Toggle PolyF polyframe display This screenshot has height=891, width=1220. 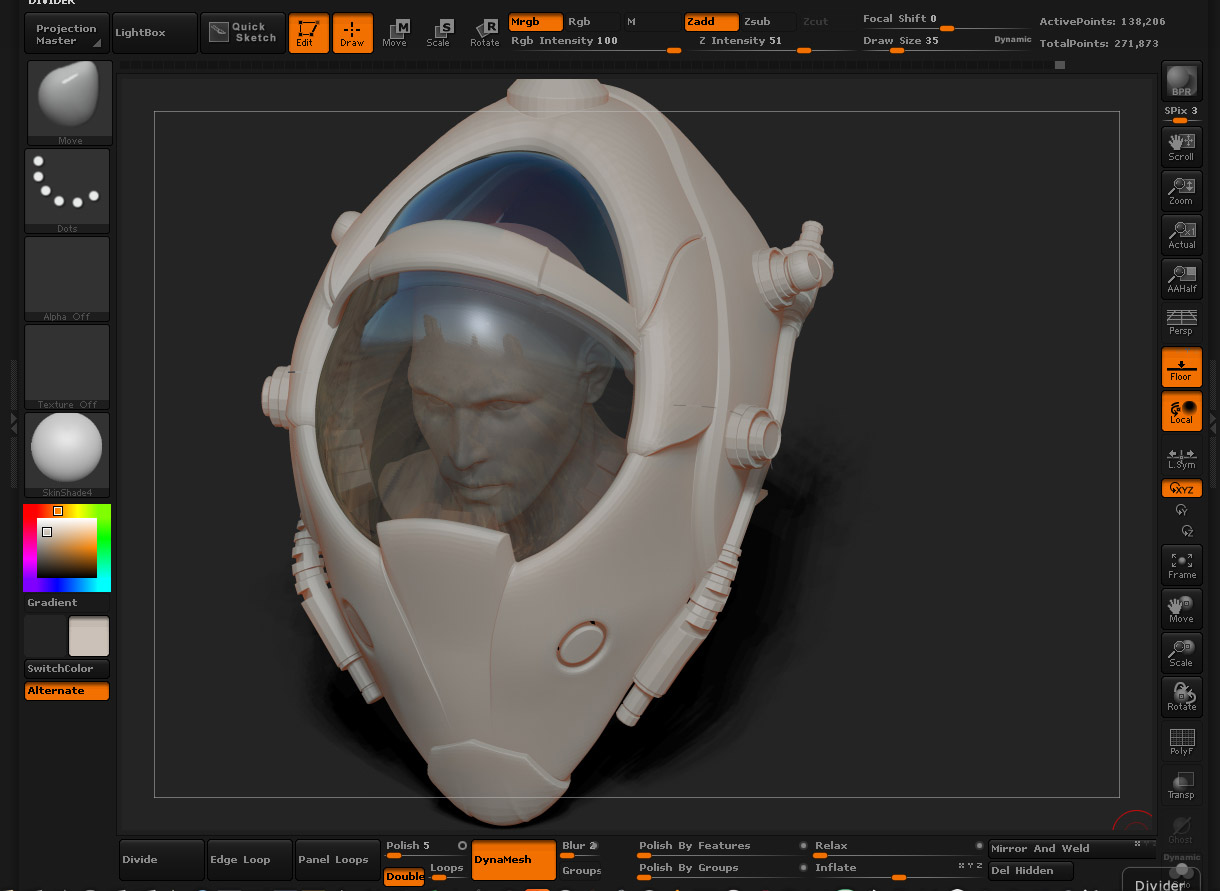[x=1181, y=741]
